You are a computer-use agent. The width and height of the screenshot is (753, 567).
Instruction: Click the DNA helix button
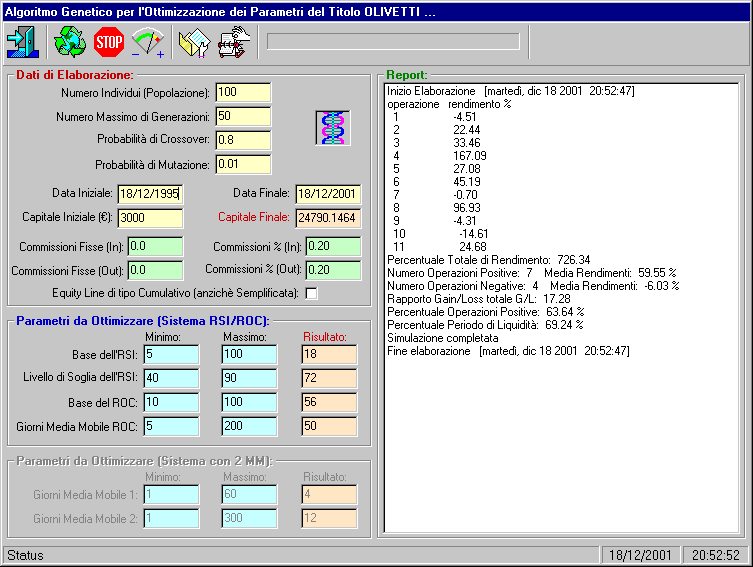pos(333,128)
